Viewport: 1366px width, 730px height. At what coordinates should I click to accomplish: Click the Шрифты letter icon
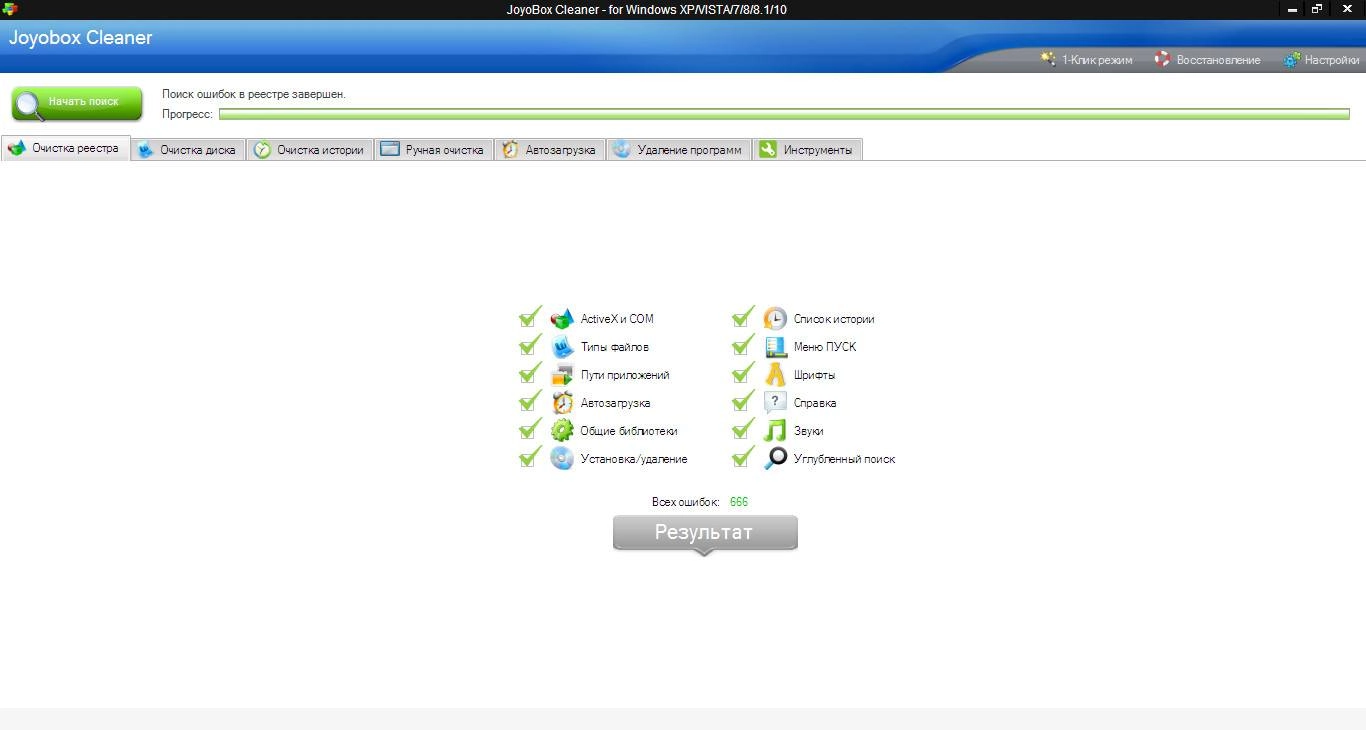(x=775, y=375)
